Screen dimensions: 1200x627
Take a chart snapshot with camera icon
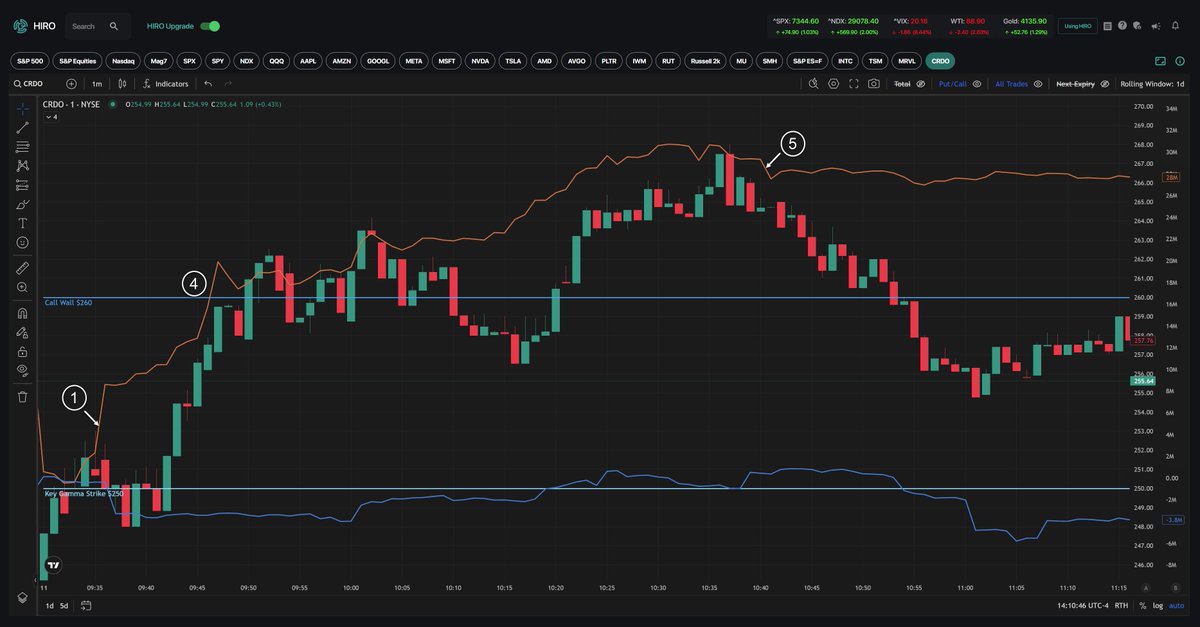click(874, 84)
